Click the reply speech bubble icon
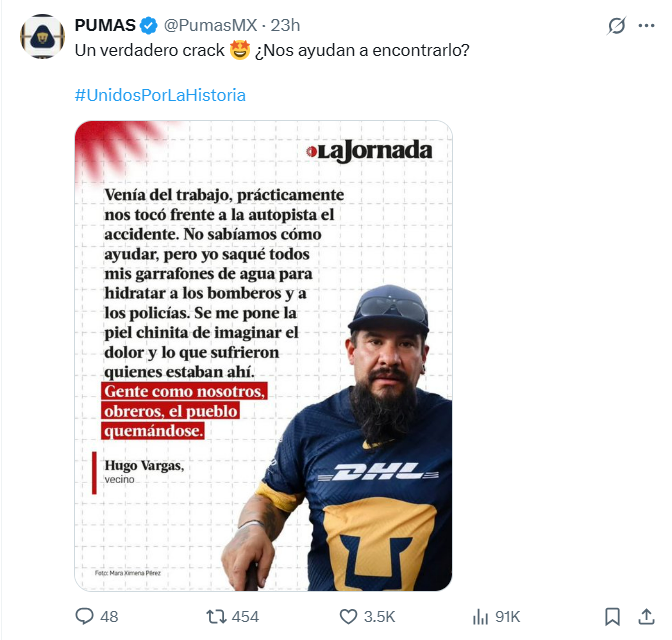The height and width of the screenshot is (640, 672). point(85,616)
